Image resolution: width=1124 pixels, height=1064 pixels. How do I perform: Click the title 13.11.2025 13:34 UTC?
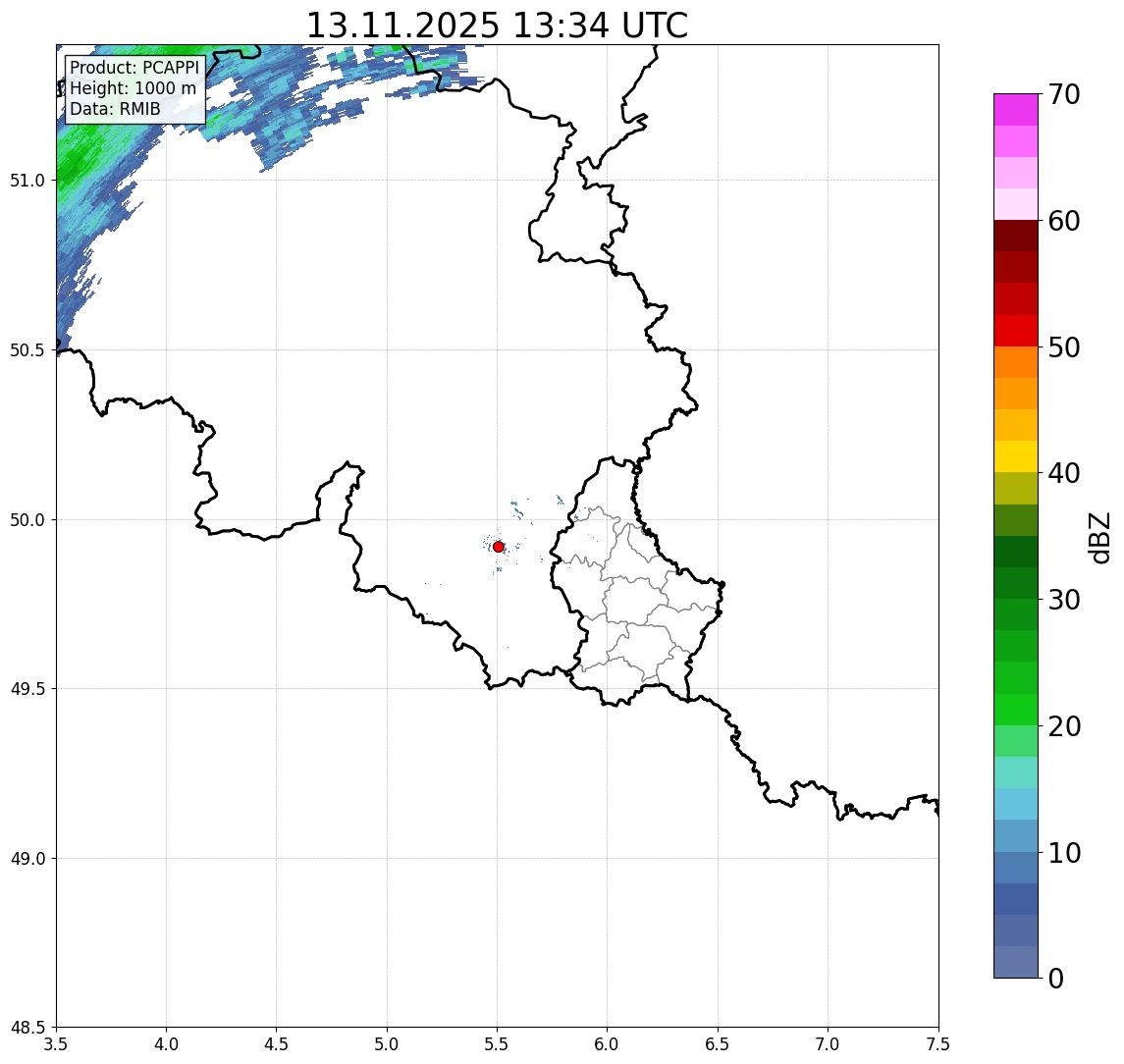coord(497,26)
